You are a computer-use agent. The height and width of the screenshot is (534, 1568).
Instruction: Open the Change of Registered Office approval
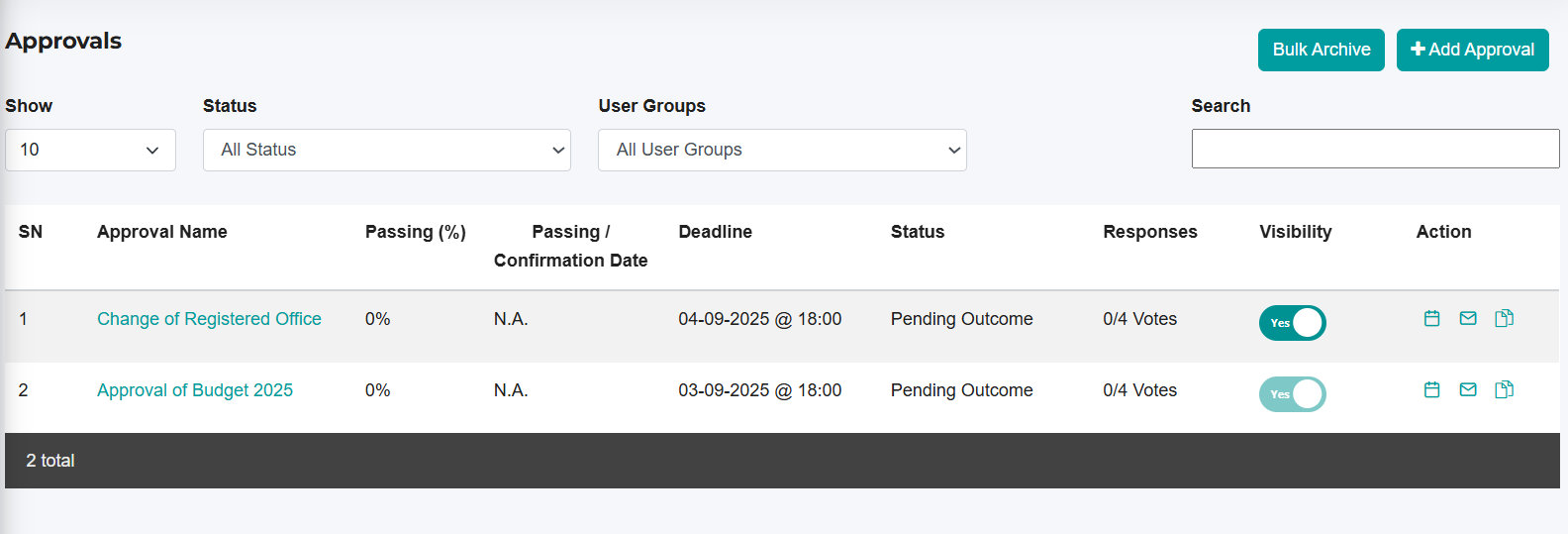tap(209, 319)
